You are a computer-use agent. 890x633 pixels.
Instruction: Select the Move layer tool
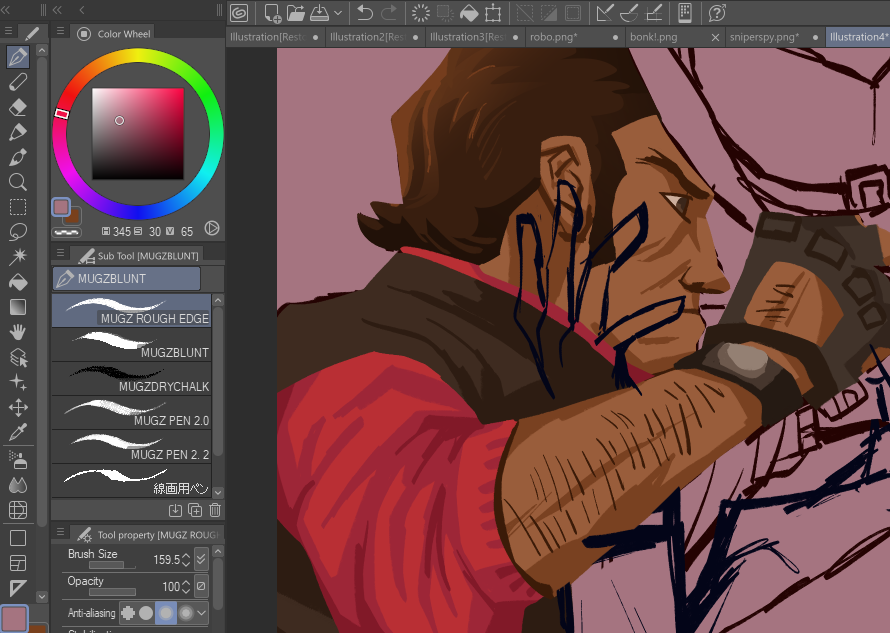18,407
